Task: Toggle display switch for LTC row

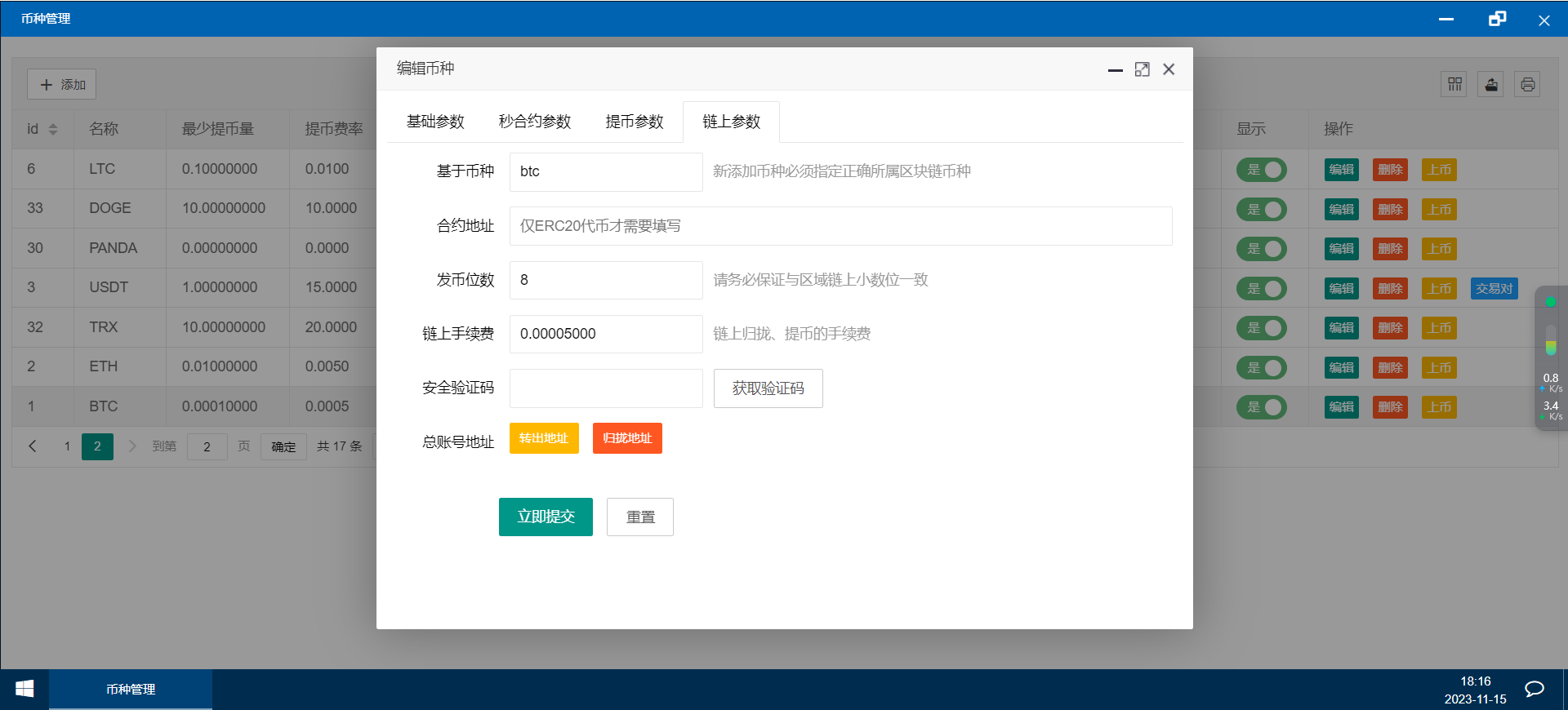Action: [1262, 170]
